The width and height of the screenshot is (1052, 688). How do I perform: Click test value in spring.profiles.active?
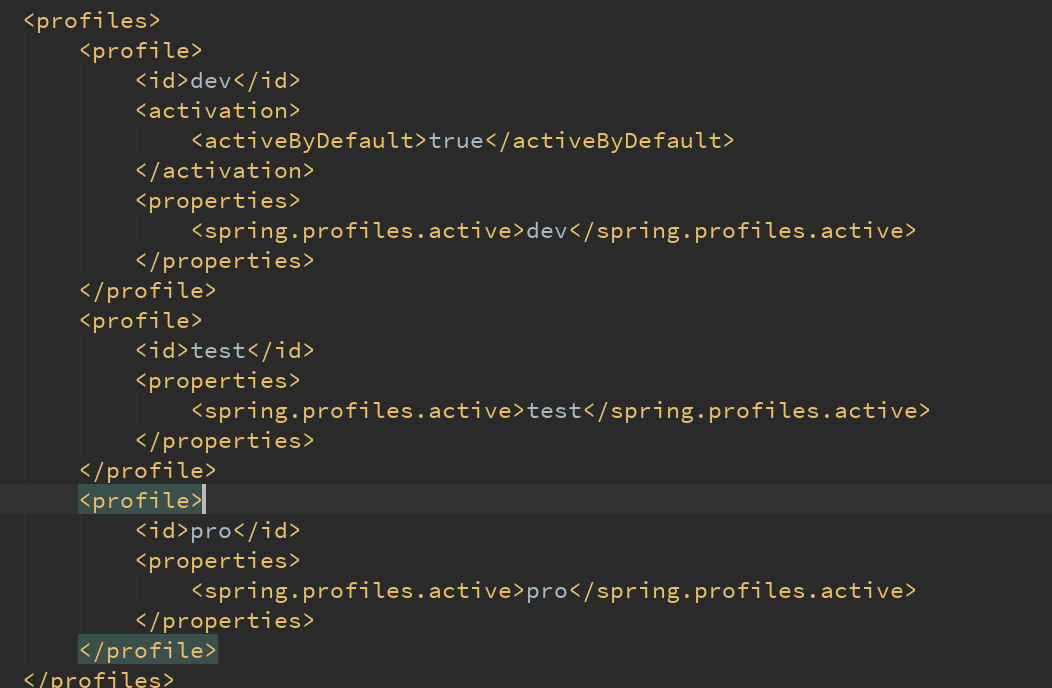[x=553, y=411]
